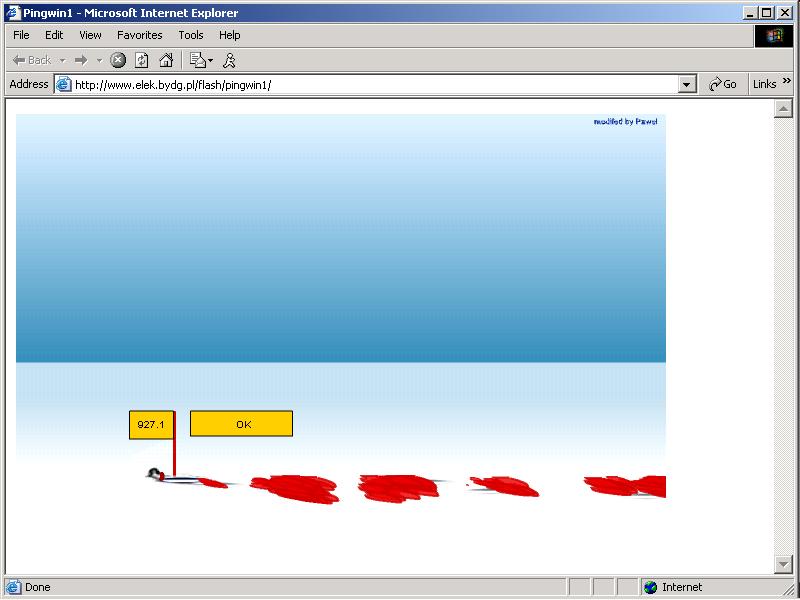Screen dimensions: 800x600
Task: Click the Edit page toolbar icon
Action: [198, 60]
